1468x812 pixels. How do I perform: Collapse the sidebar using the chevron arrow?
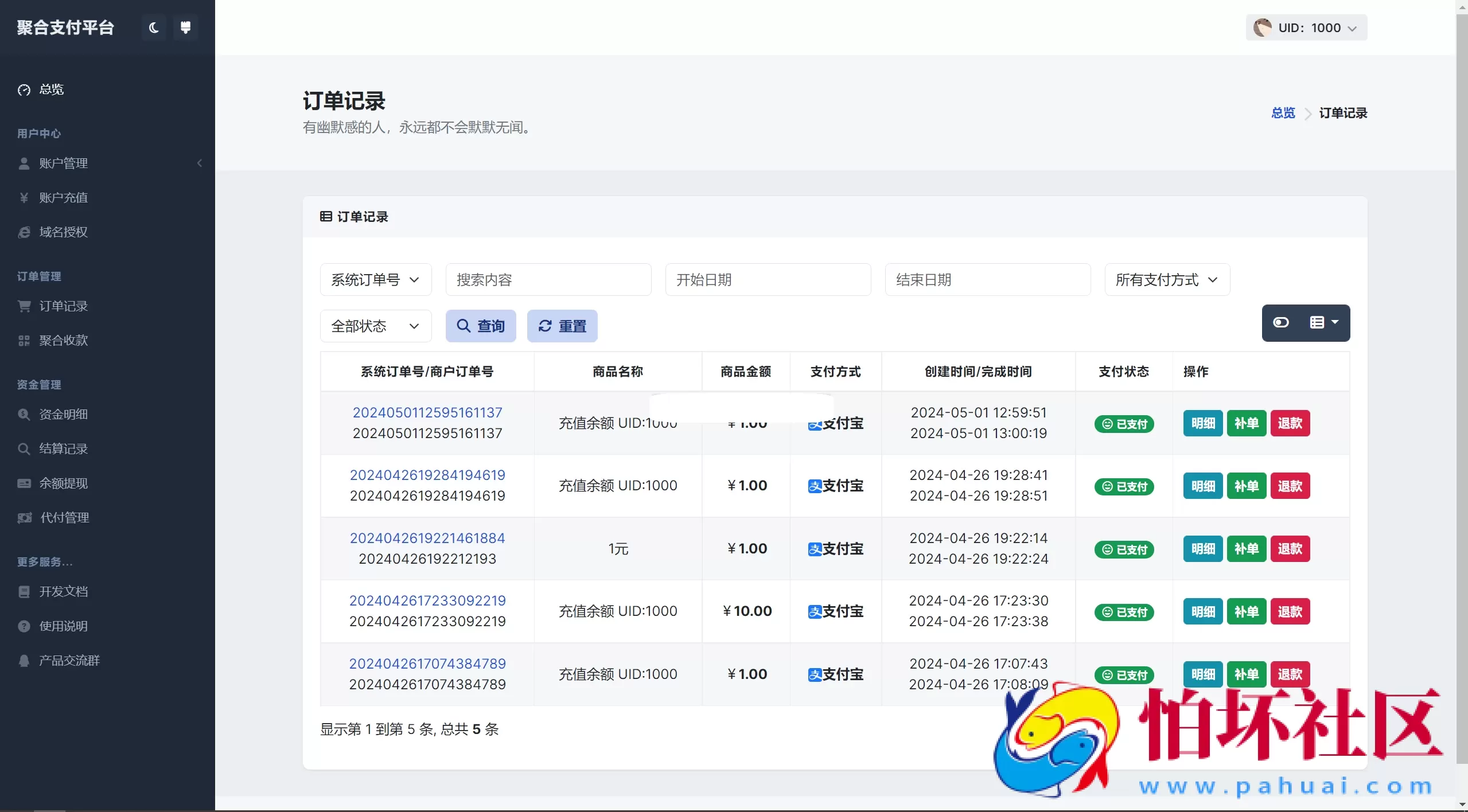[200, 163]
